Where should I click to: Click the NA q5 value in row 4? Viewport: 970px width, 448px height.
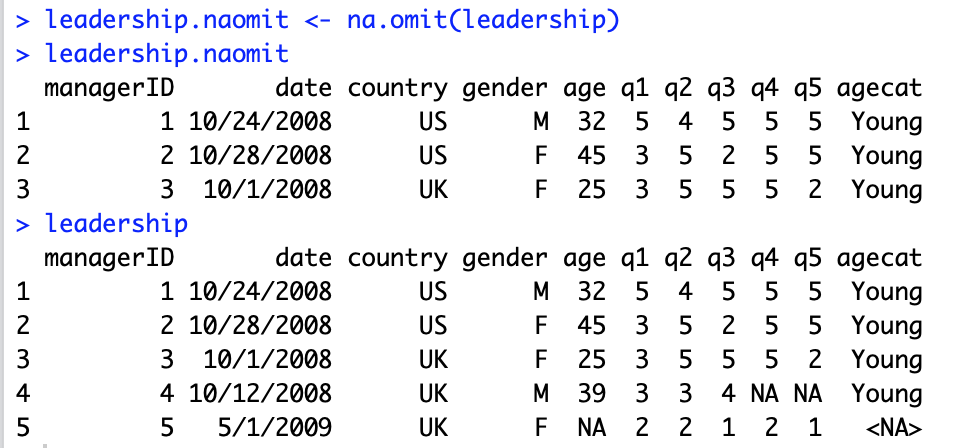coord(807,394)
